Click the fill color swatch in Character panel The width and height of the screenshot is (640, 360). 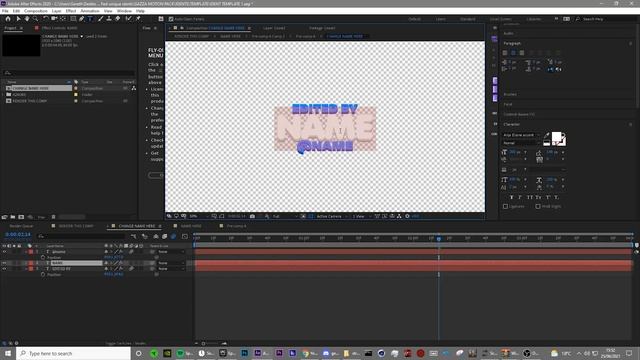tap(556, 137)
